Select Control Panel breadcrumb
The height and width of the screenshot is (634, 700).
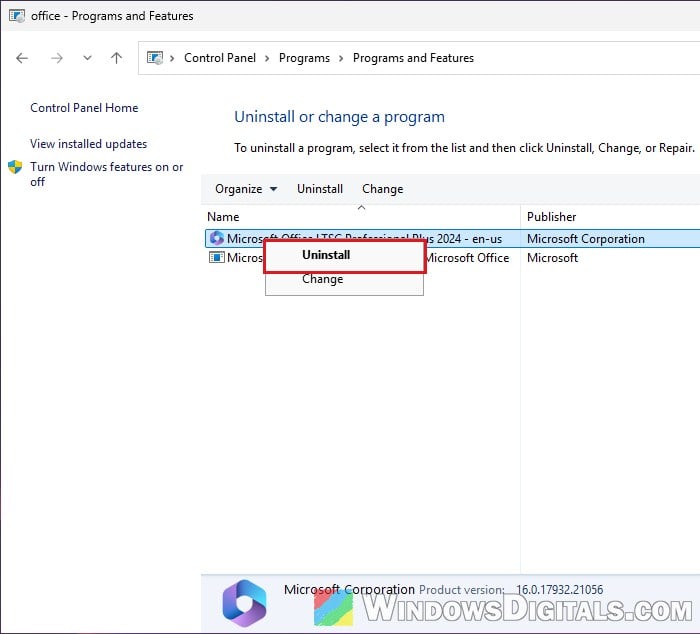(x=220, y=58)
